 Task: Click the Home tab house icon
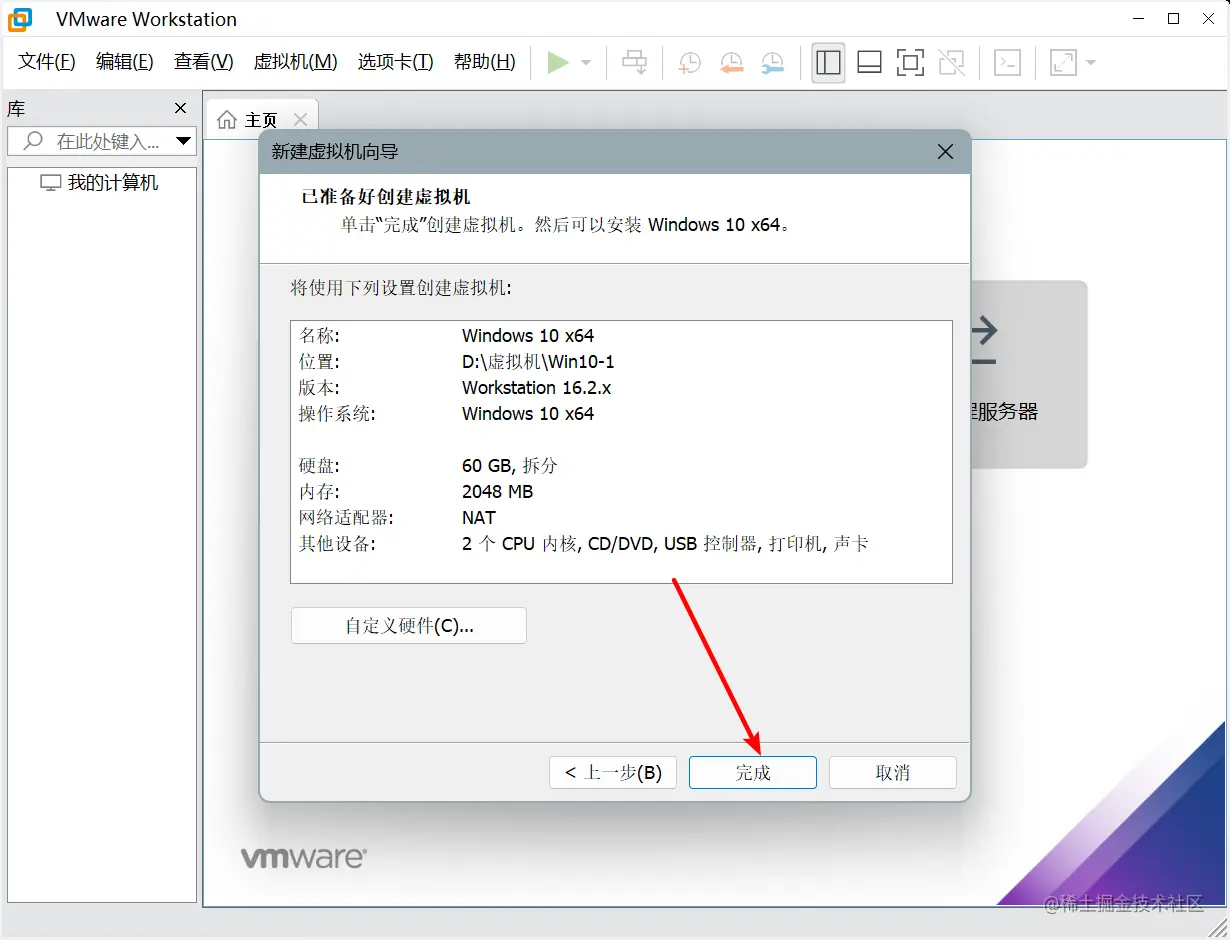pos(227,120)
